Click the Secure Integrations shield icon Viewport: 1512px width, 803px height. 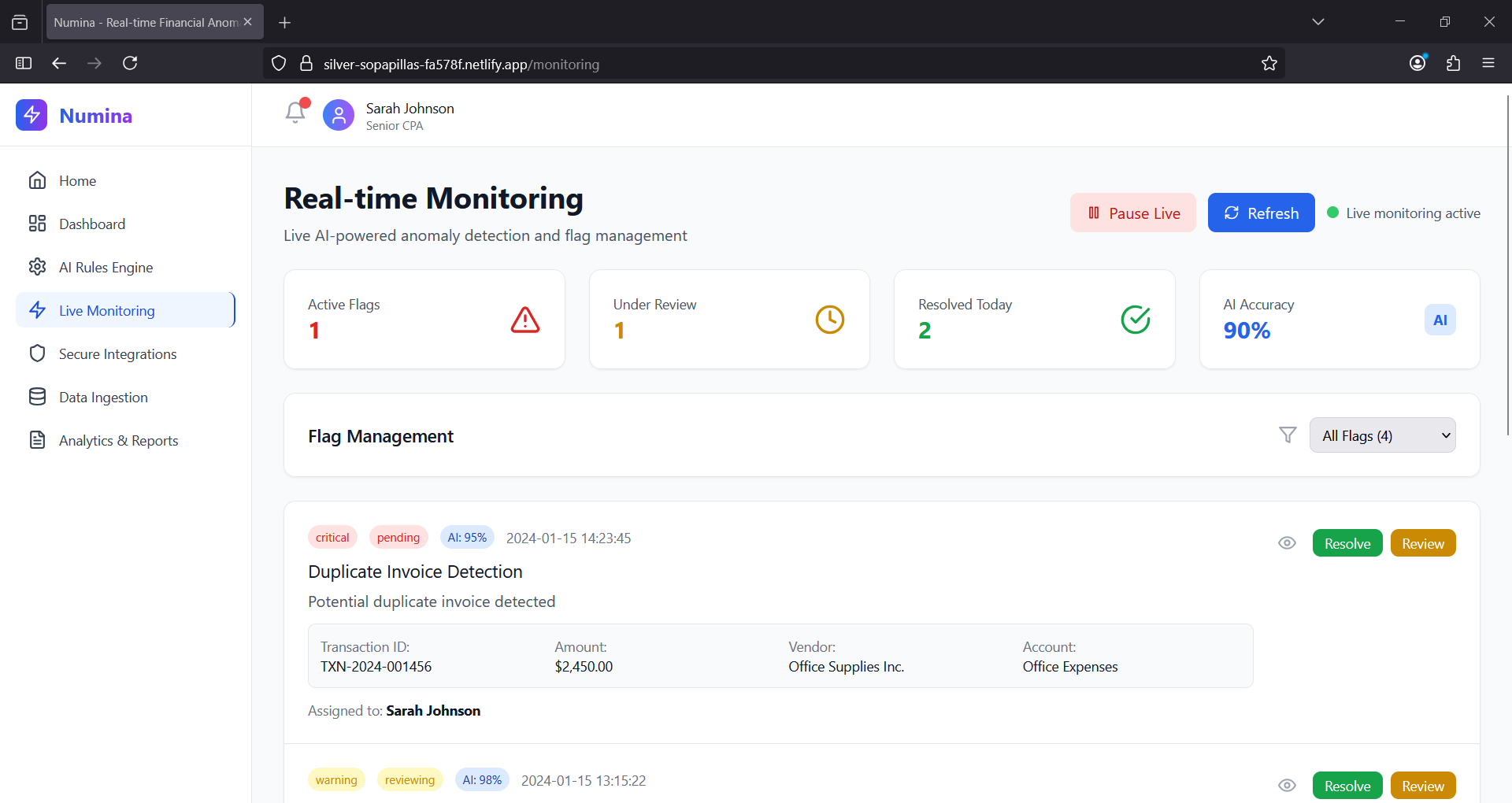(x=37, y=353)
